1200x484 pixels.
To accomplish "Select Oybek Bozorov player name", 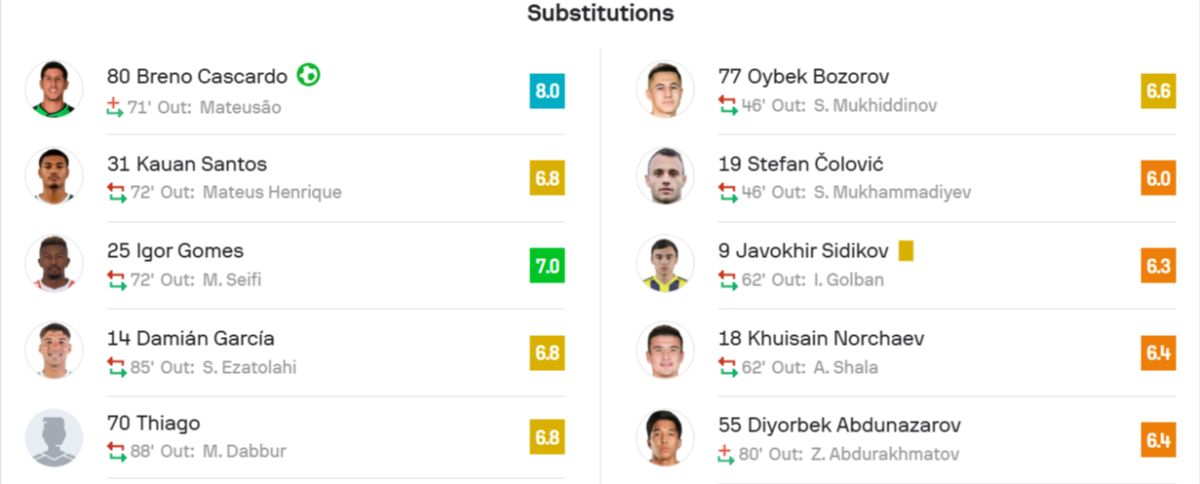I will [x=803, y=76].
